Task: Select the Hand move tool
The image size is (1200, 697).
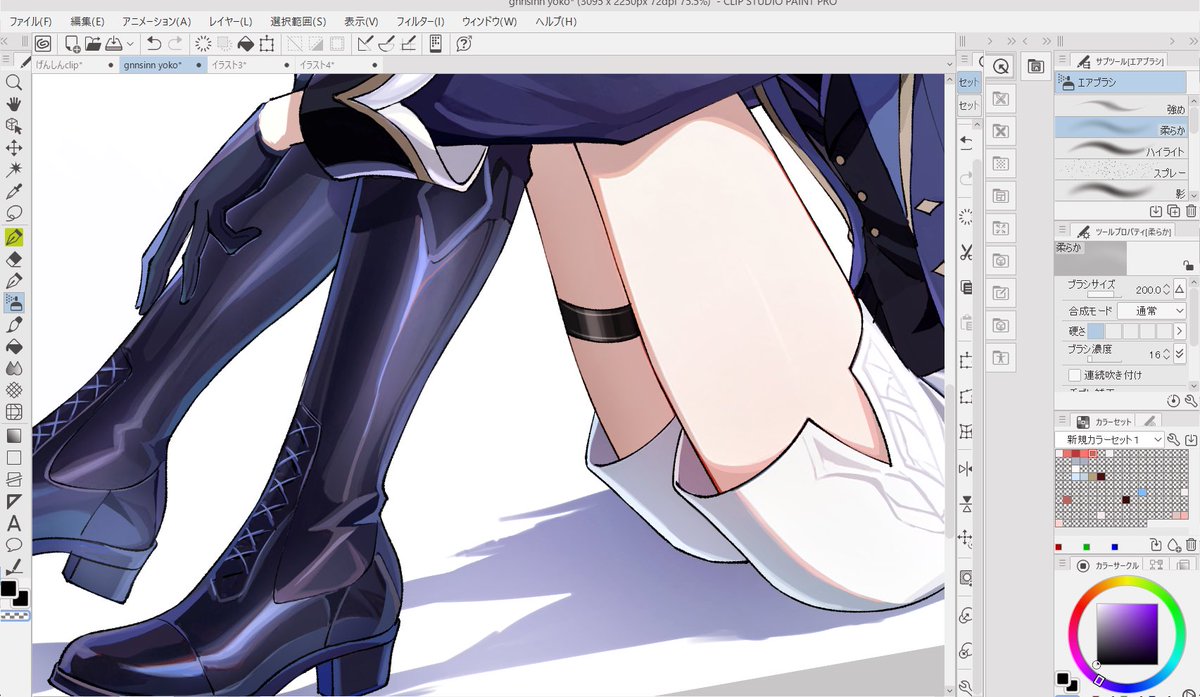Action: coord(14,104)
